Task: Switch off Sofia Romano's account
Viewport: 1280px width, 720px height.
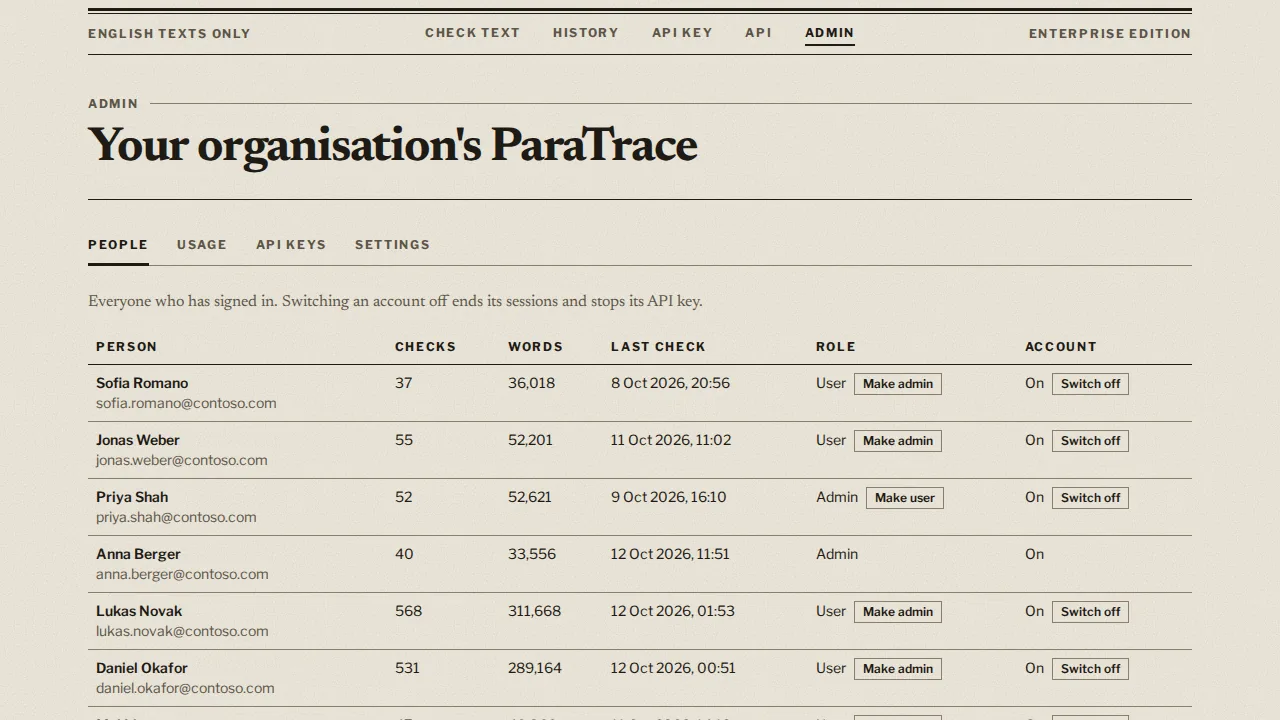Action: [1090, 384]
